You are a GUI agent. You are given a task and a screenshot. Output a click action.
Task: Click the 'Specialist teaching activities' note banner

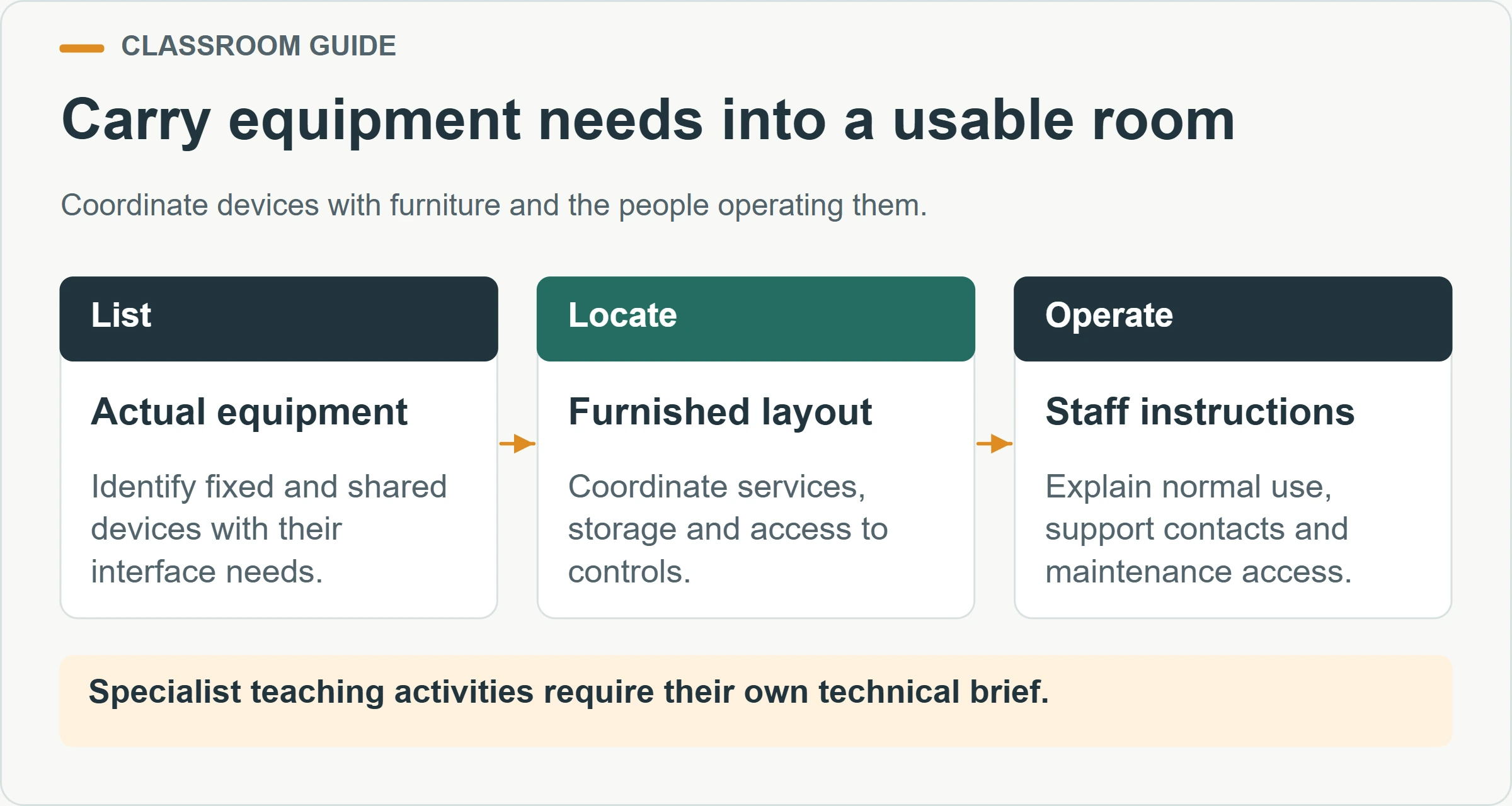click(x=756, y=701)
